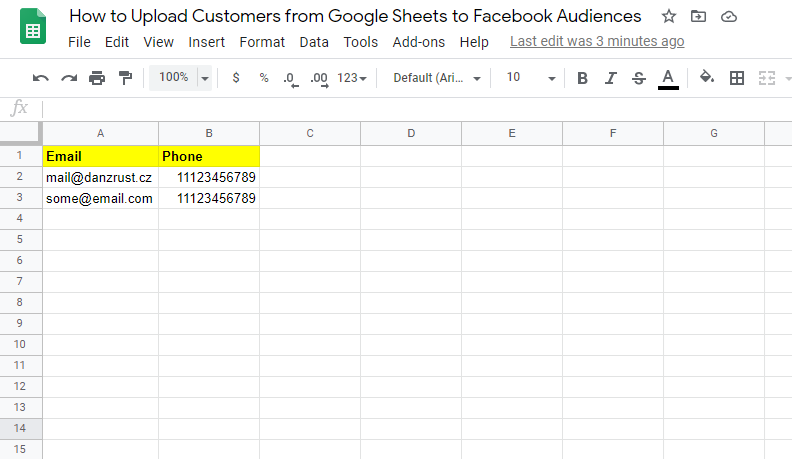792x459 pixels.
Task: Click the Print icon
Action: click(x=96, y=78)
